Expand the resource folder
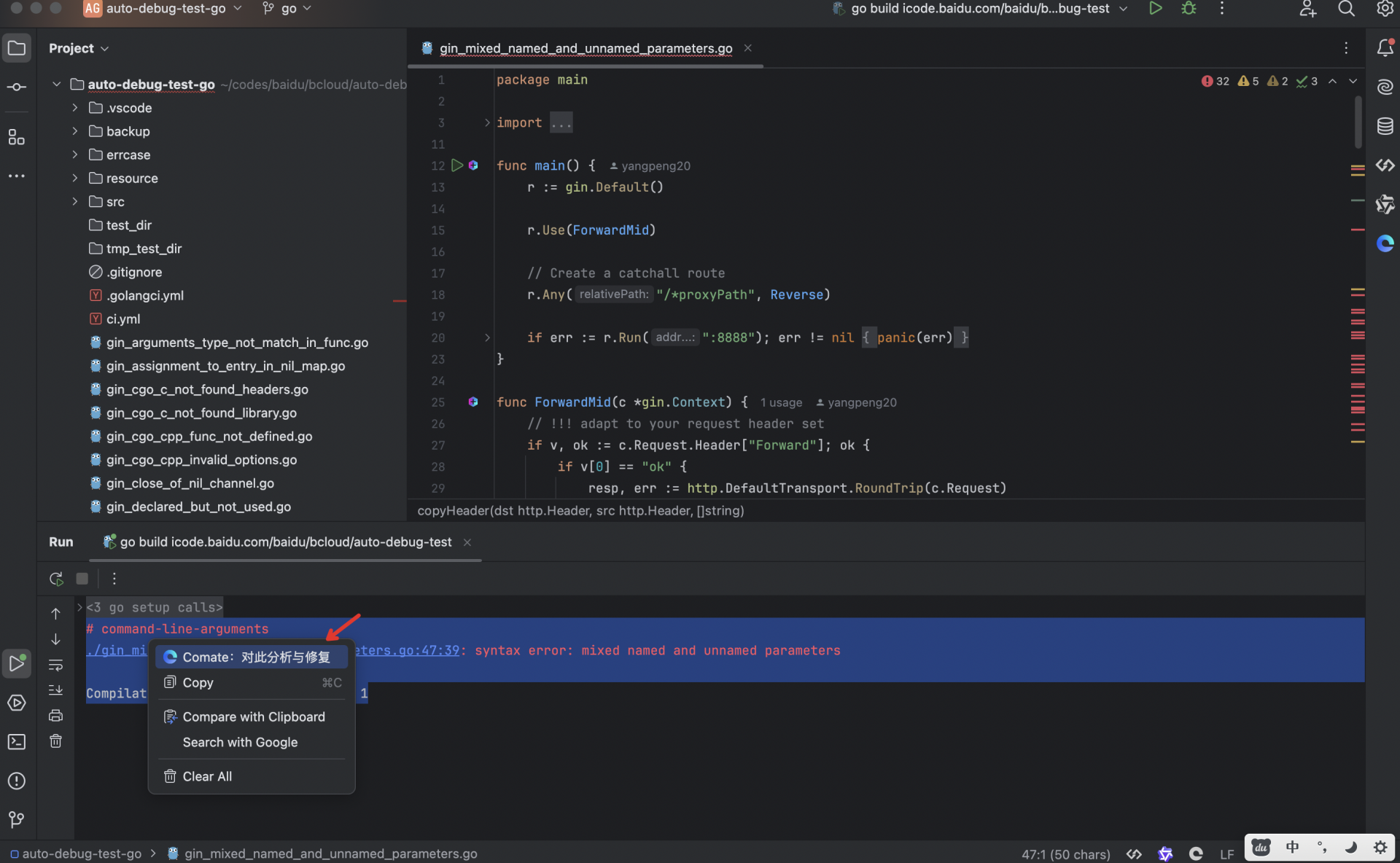This screenshot has height=863, width=1400. pyautogui.click(x=74, y=178)
